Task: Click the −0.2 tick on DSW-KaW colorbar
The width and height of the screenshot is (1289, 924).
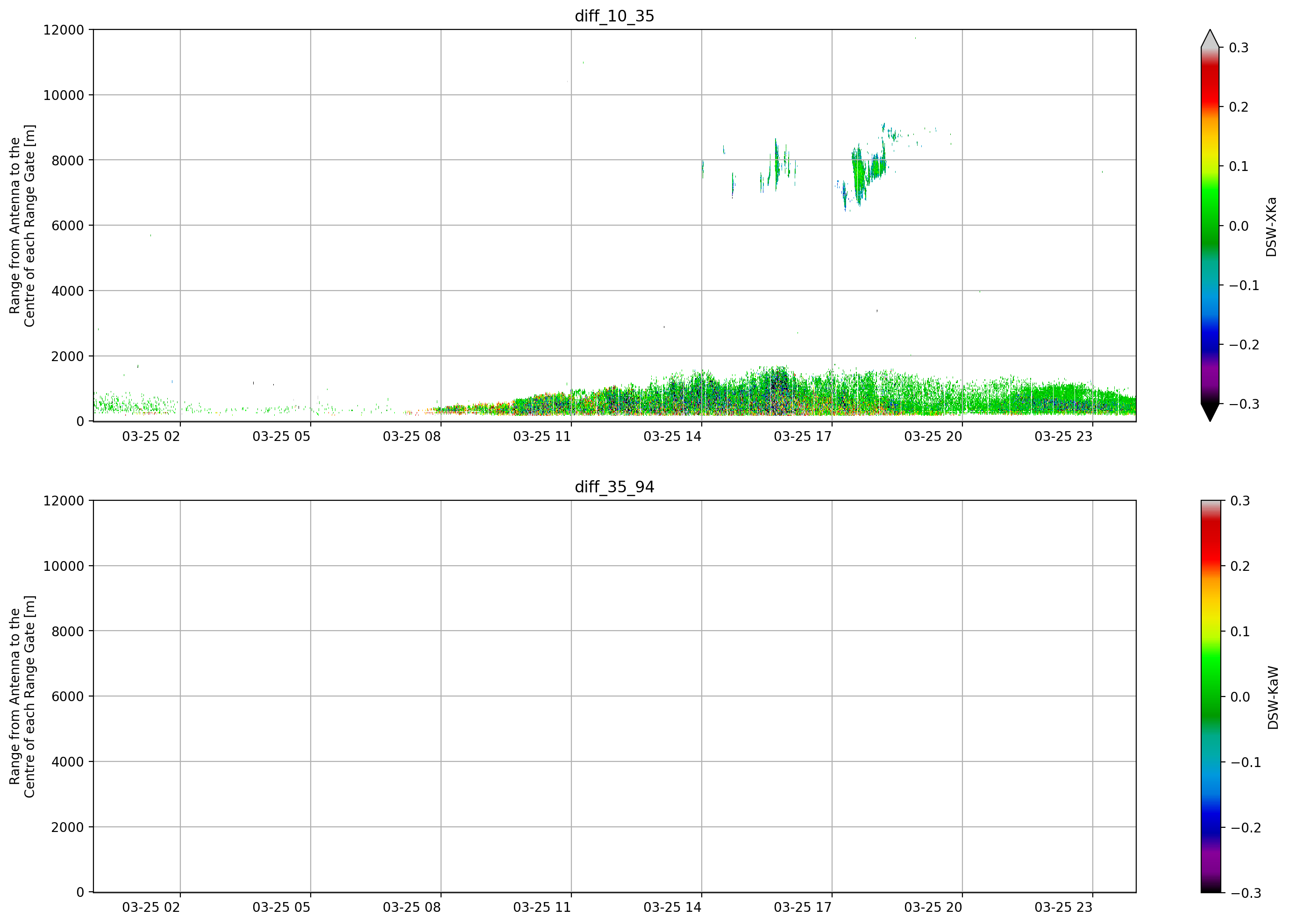Action: [1246, 827]
